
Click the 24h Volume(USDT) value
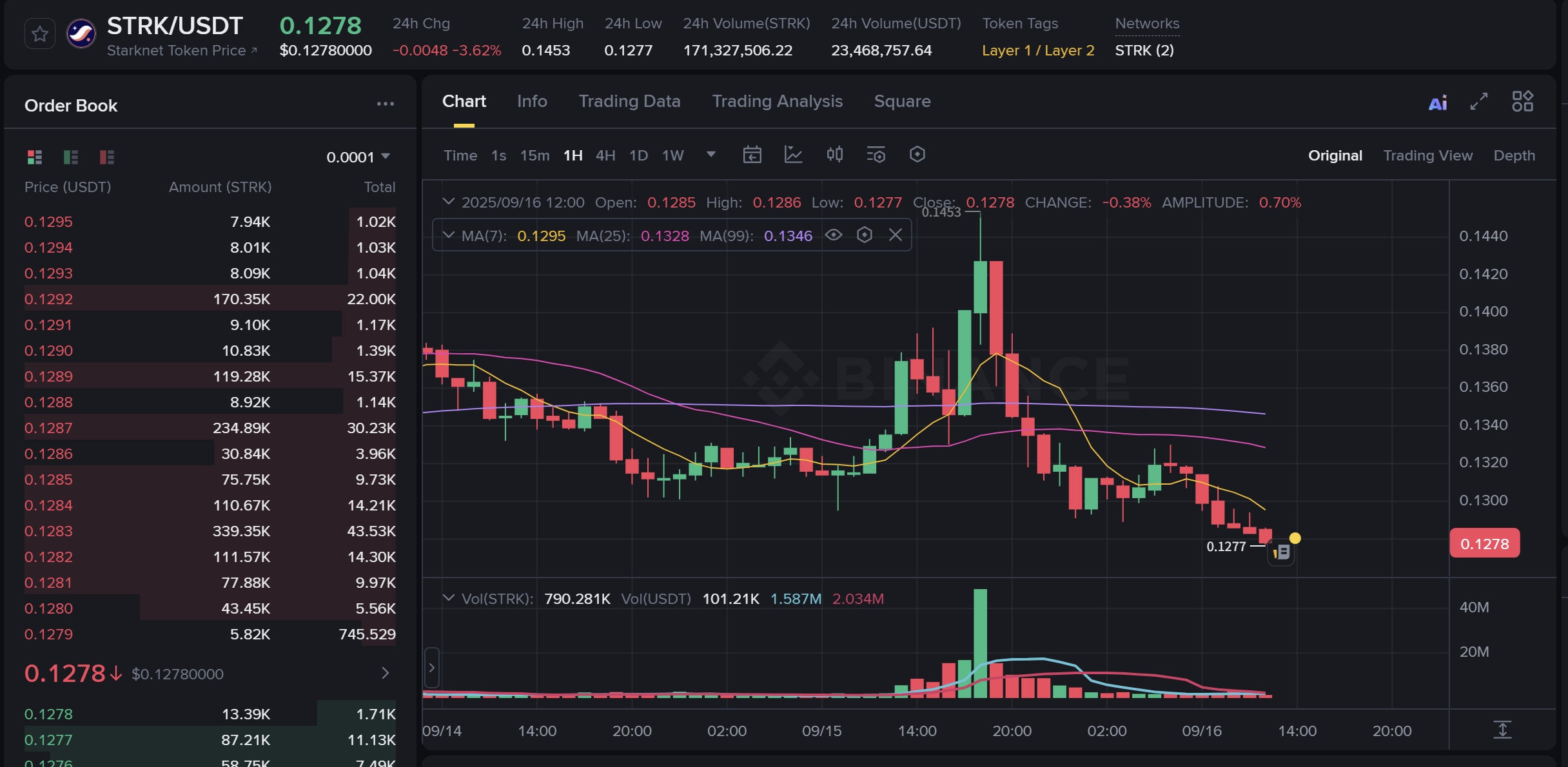(881, 50)
